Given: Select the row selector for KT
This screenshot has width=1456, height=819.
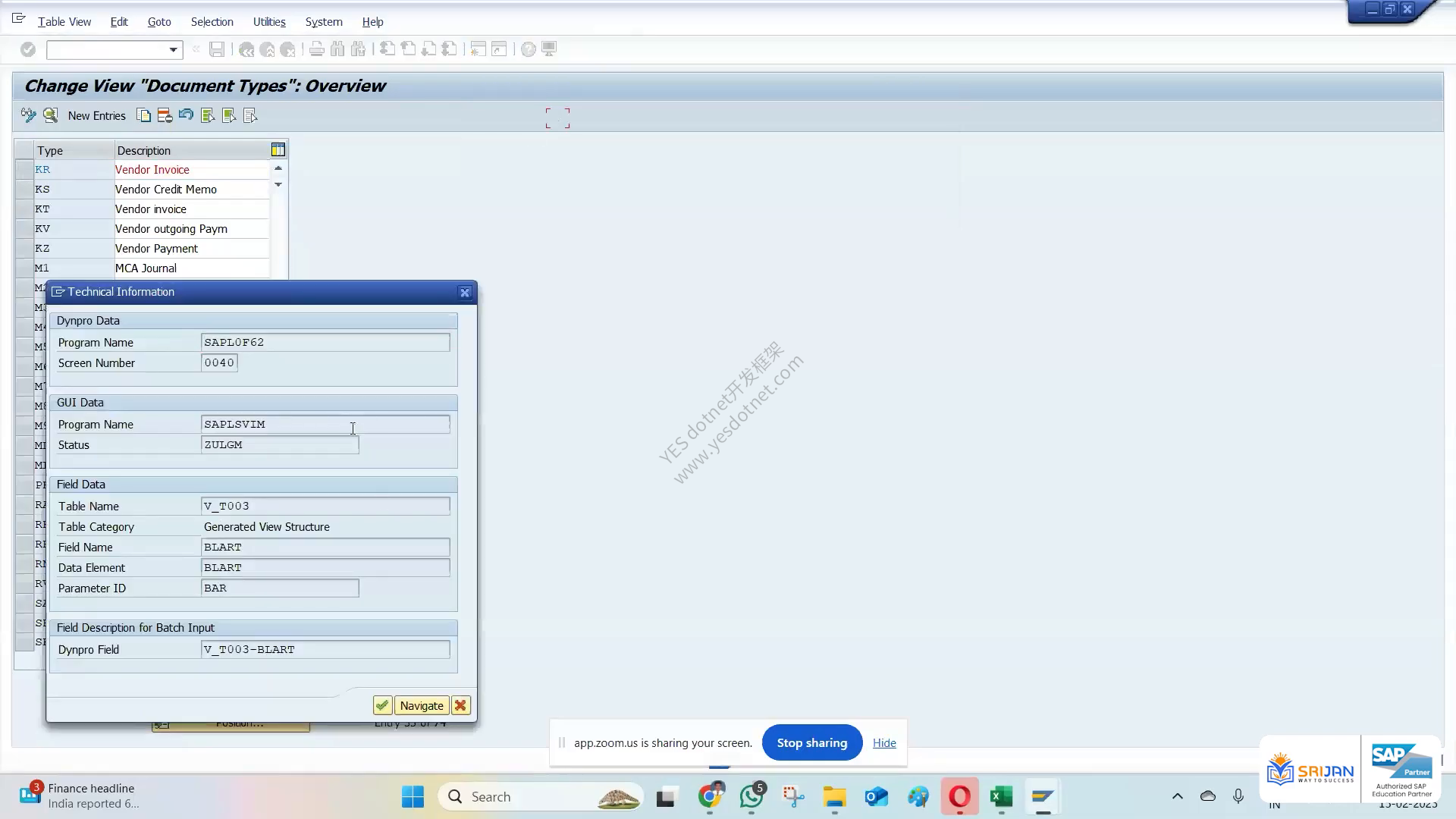Looking at the screenshot, I should coord(24,209).
